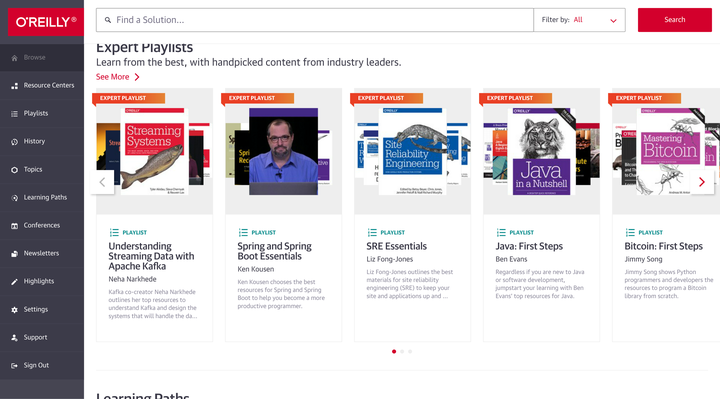Click the Learning Paths icon
The image size is (720, 399).
[14, 198]
